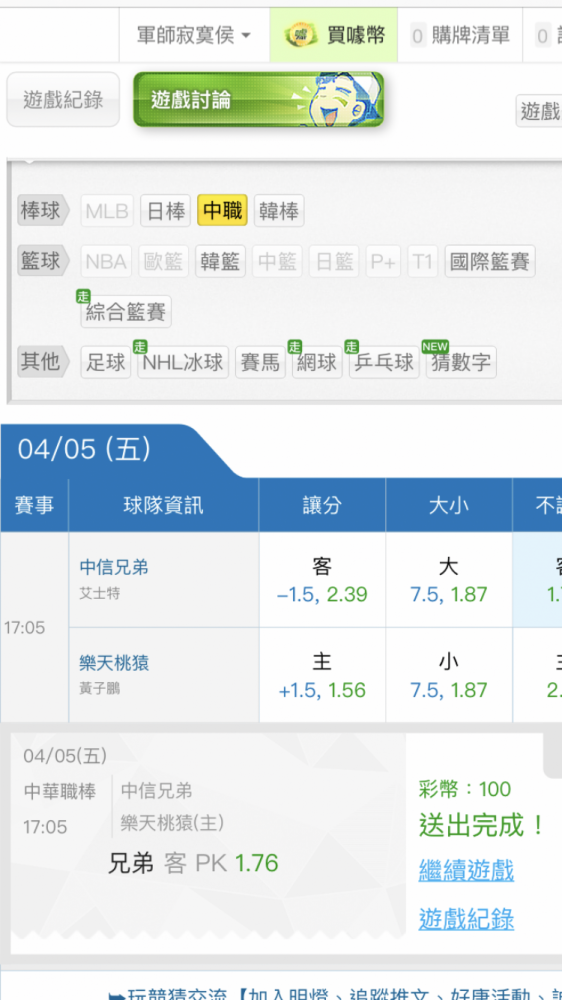Pick the 大 7.5, 1.87 over cell
This screenshot has height=1000, width=562.
coord(449,580)
